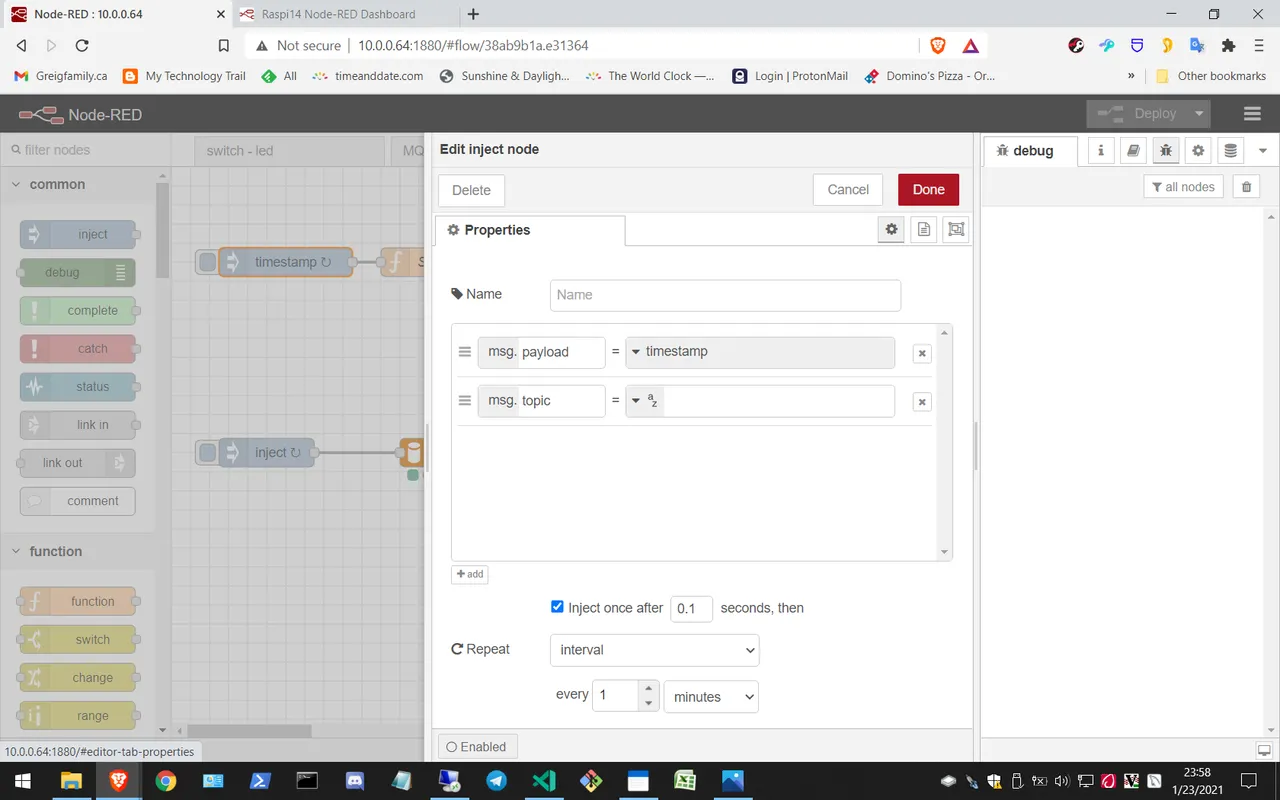
Task: Delete the inject node with Delete button
Action: point(471,190)
